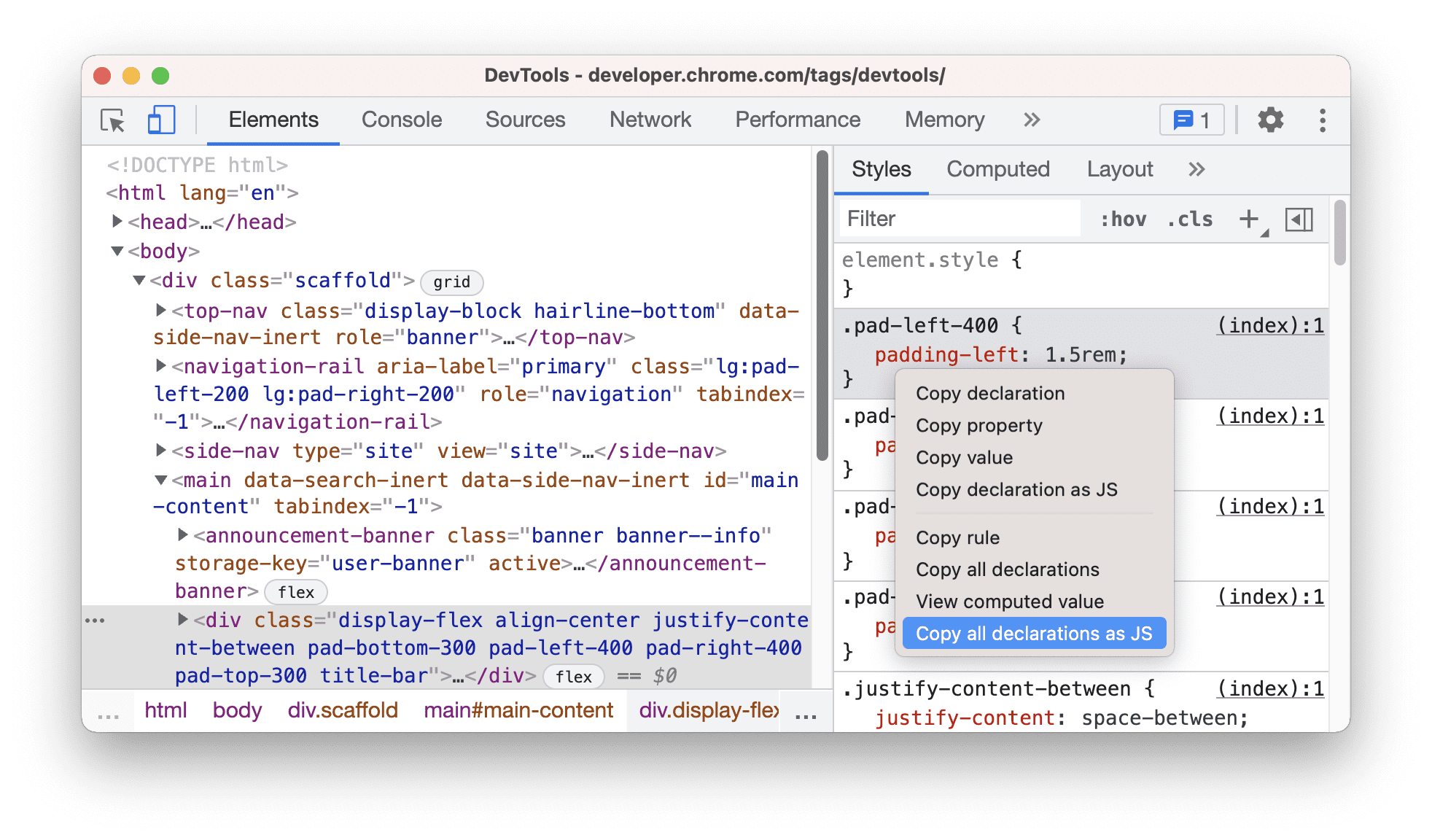The width and height of the screenshot is (1432, 840).
Task: Toggle the flex badge on announcement-banner
Action: (x=295, y=590)
